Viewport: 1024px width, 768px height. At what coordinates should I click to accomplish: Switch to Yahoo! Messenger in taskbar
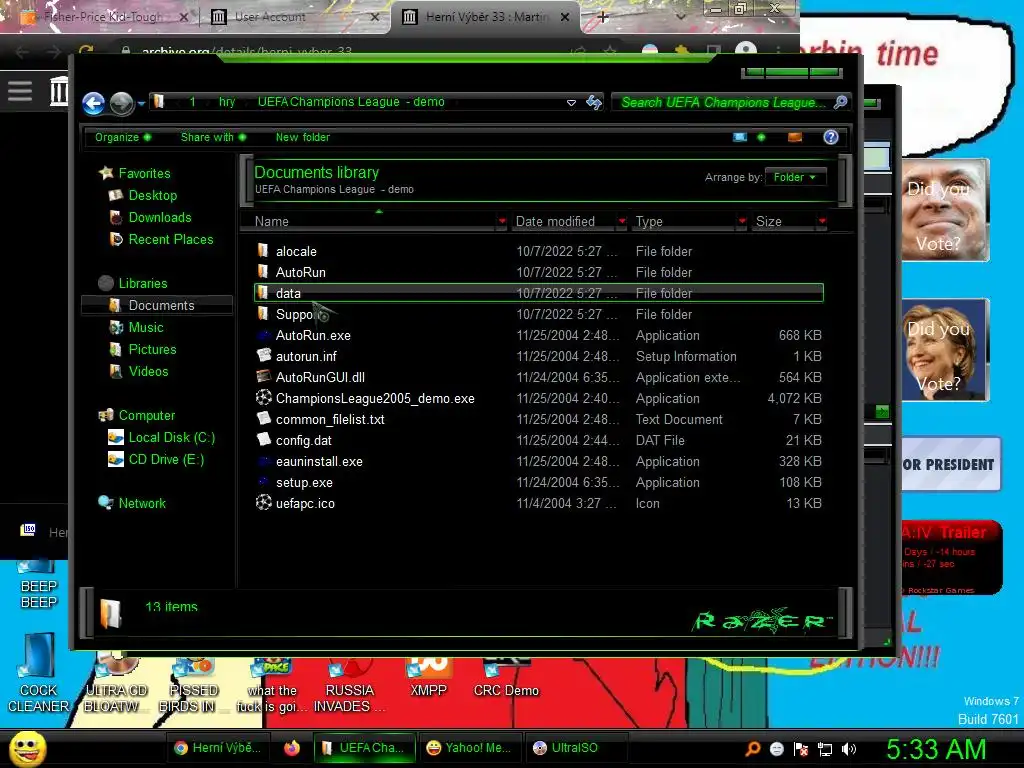(468, 748)
